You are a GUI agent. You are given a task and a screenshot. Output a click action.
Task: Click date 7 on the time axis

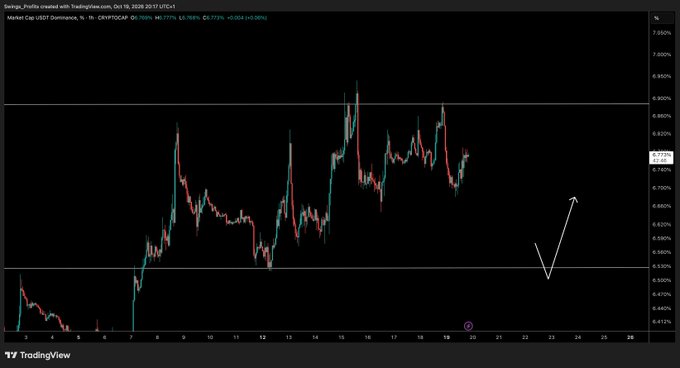131,337
